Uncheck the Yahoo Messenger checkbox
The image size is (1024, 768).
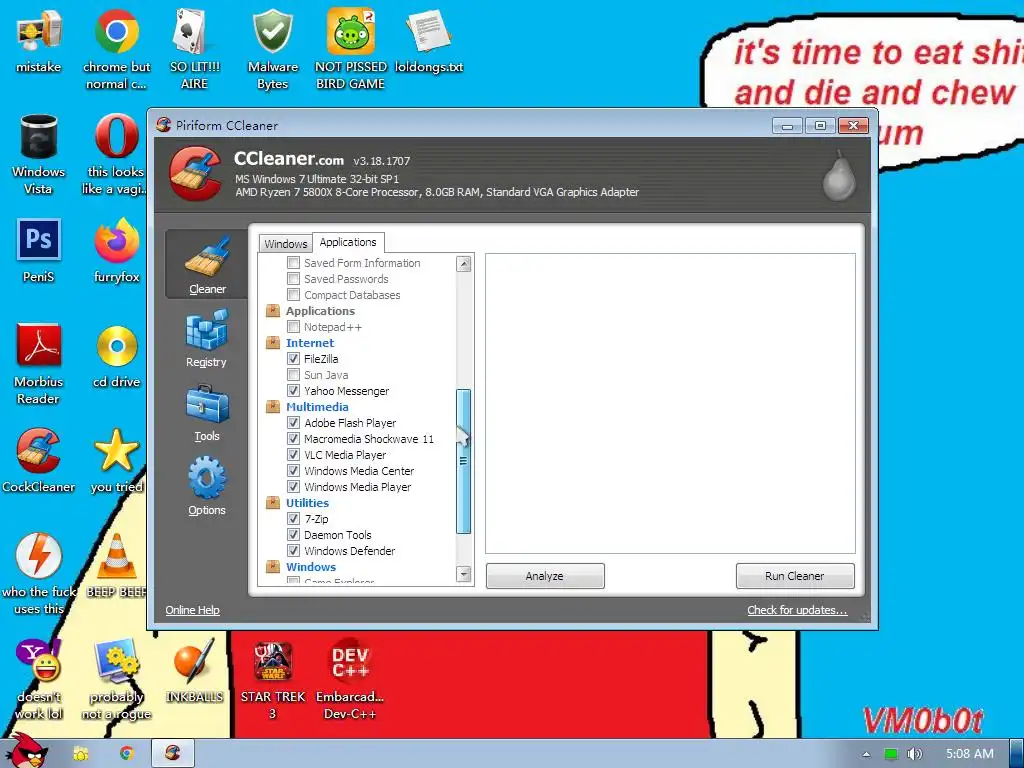pyautogui.click(x=294, y=391)
